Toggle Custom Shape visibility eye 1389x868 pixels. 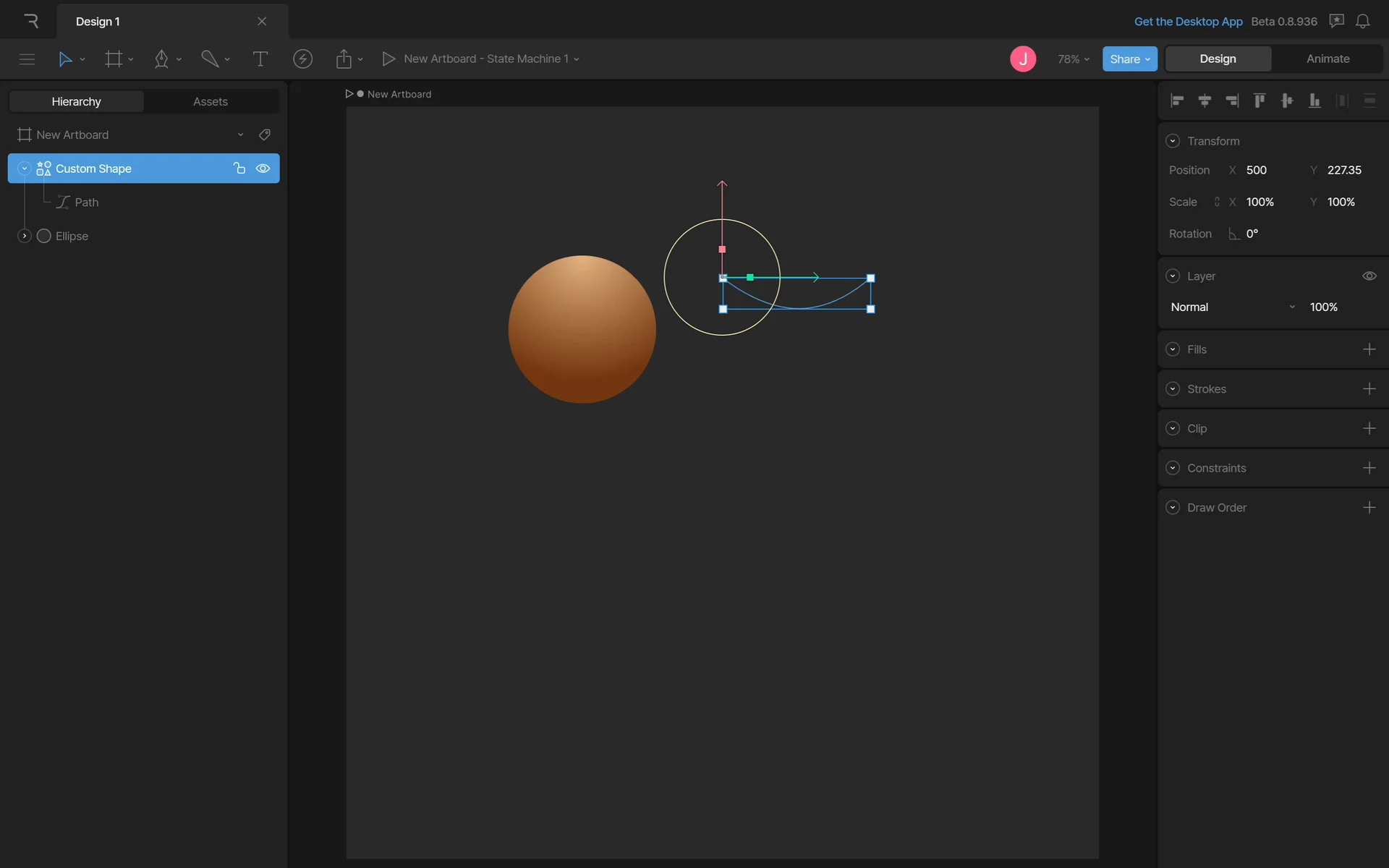tap(263, 169)
